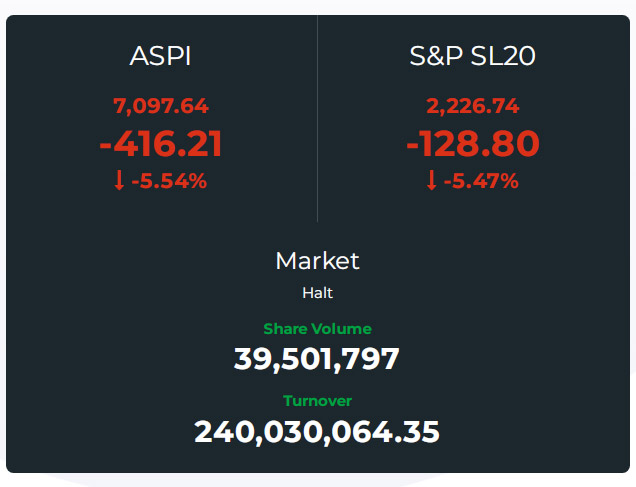
Task: Click the Market heading
Action: click(318, 261)
